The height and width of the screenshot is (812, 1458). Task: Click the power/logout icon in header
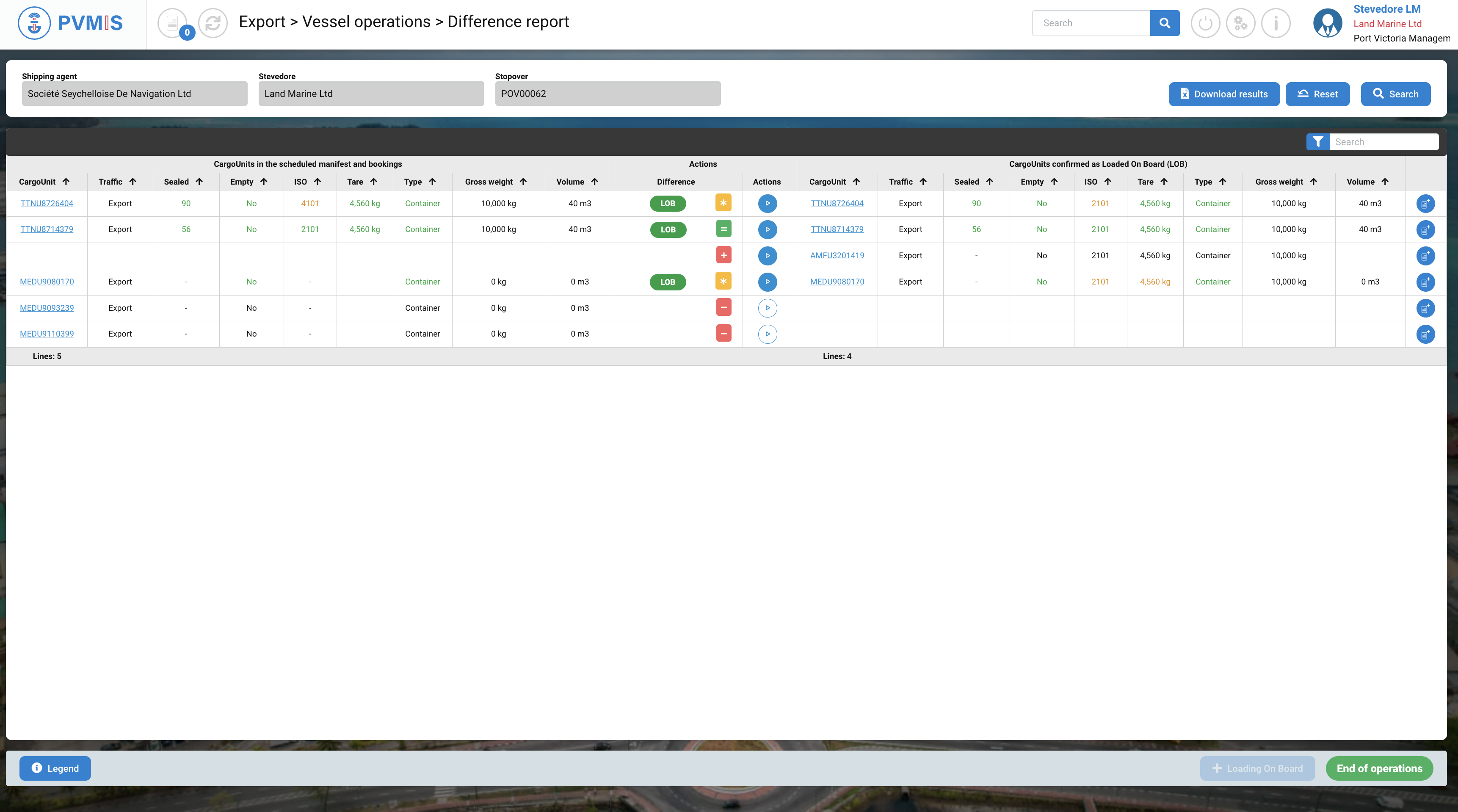point(1205,23)
